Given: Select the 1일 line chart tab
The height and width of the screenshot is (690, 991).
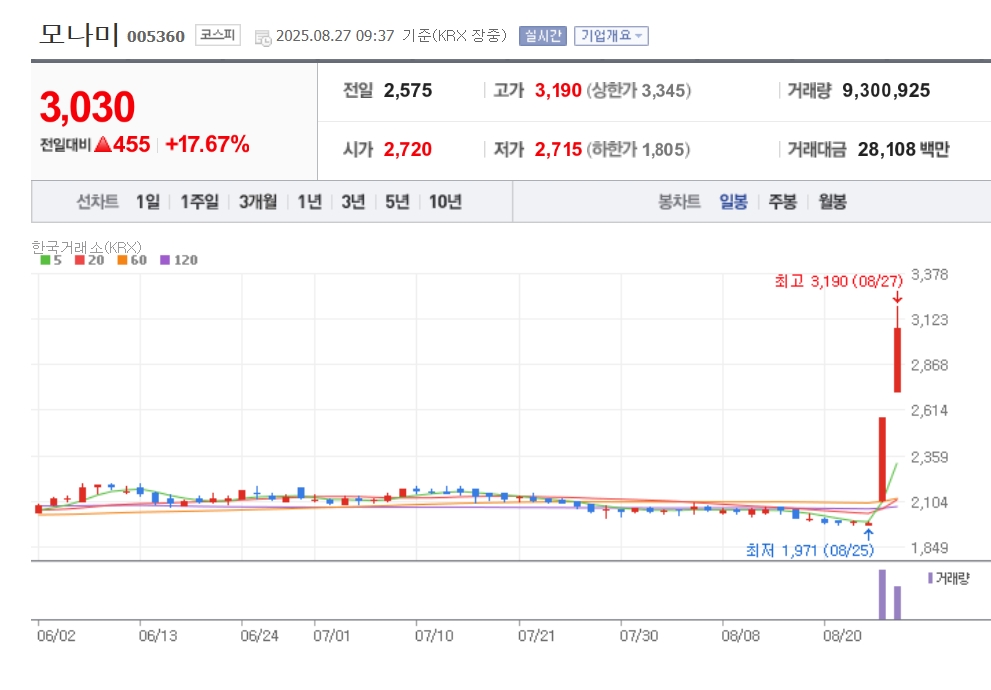Looking at the screenshot, I should tap(148, 202).
